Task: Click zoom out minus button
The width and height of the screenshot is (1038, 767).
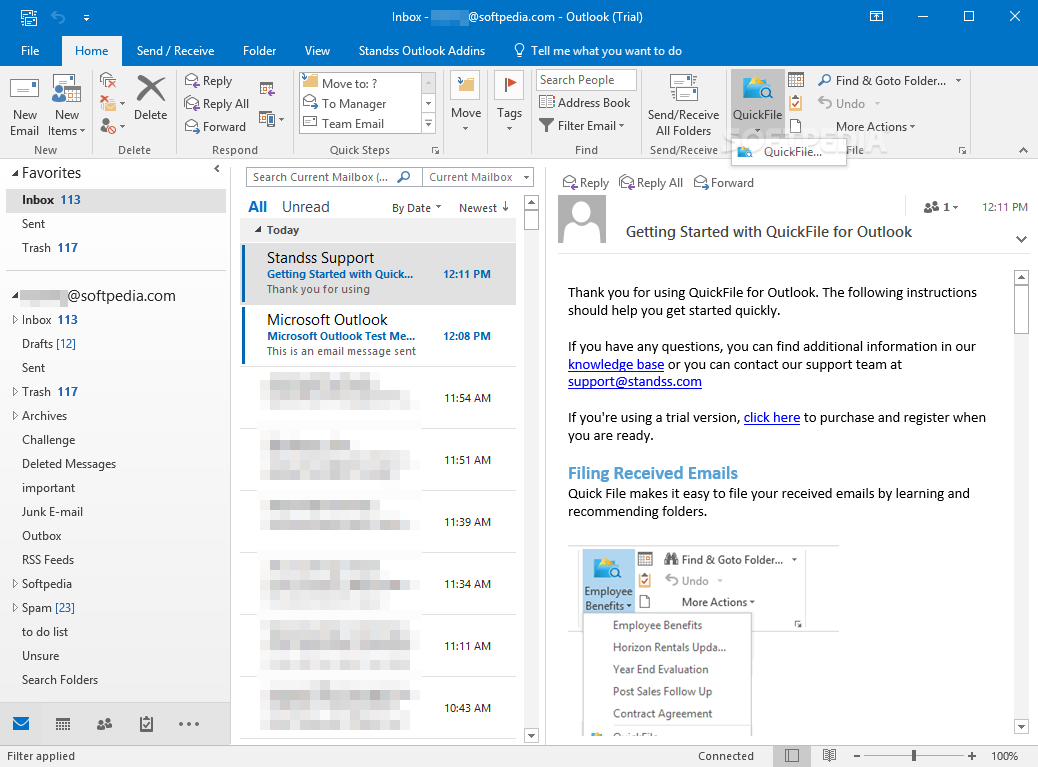Action: [857, 756]
